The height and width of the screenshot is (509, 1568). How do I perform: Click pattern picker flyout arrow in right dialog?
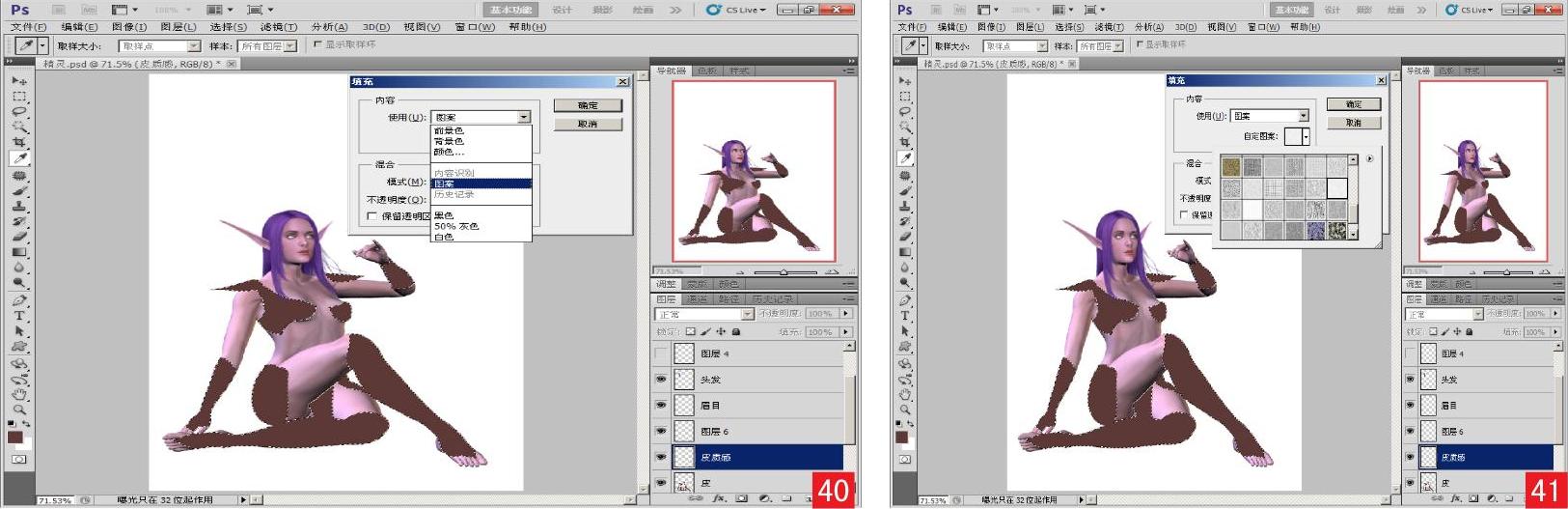tap(1369, 158)
